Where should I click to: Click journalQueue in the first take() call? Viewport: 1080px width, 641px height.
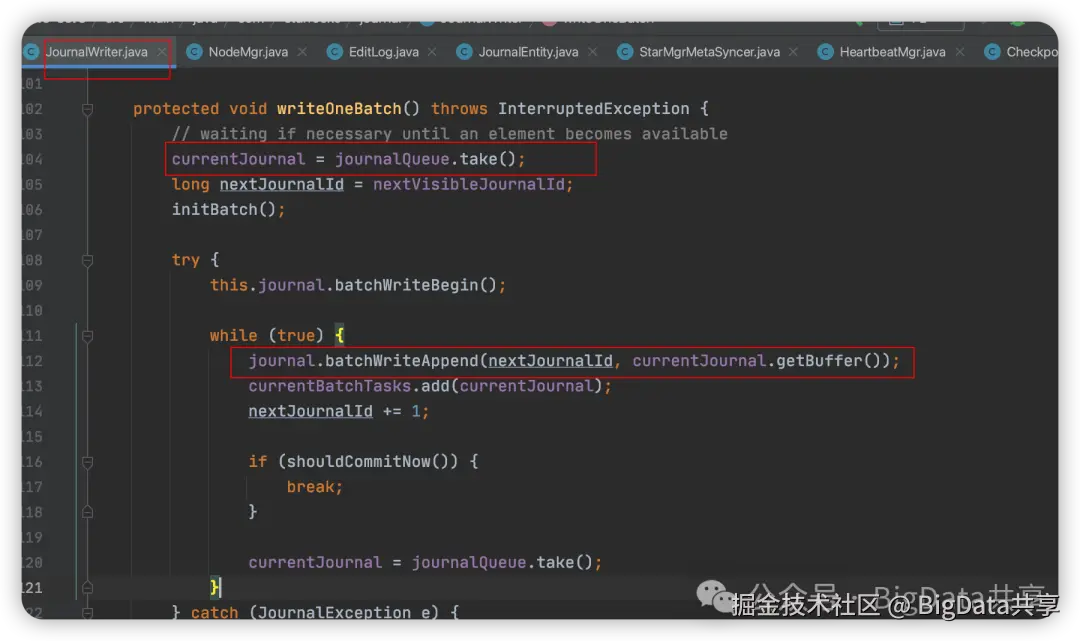point(392,159)
